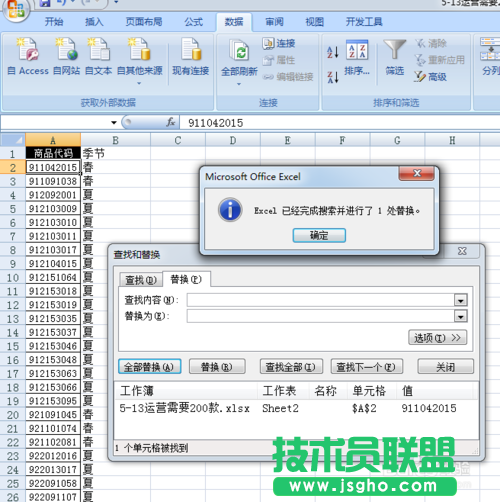Import data From Text (自文本)
500x502 pixels.
coord(98,56)
